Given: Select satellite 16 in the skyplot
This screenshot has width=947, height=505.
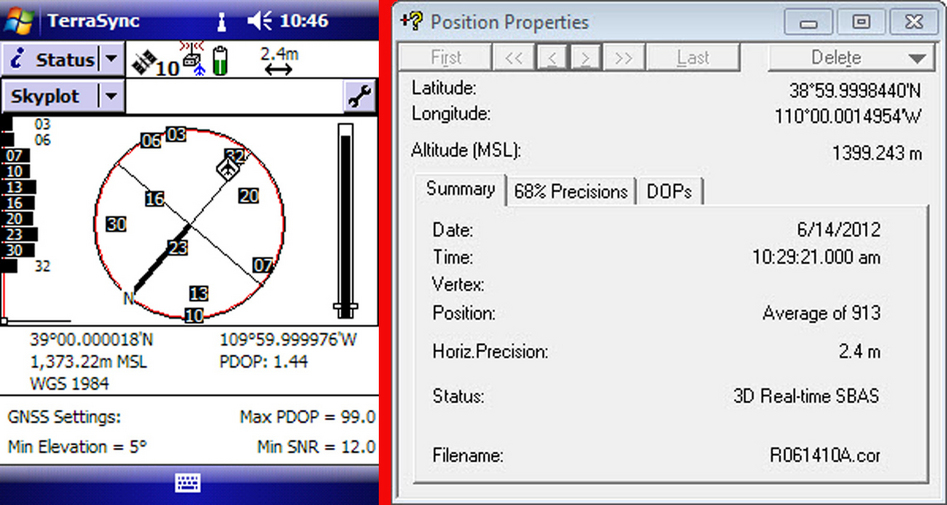Looking at the screenshot, I should (155, 199).
